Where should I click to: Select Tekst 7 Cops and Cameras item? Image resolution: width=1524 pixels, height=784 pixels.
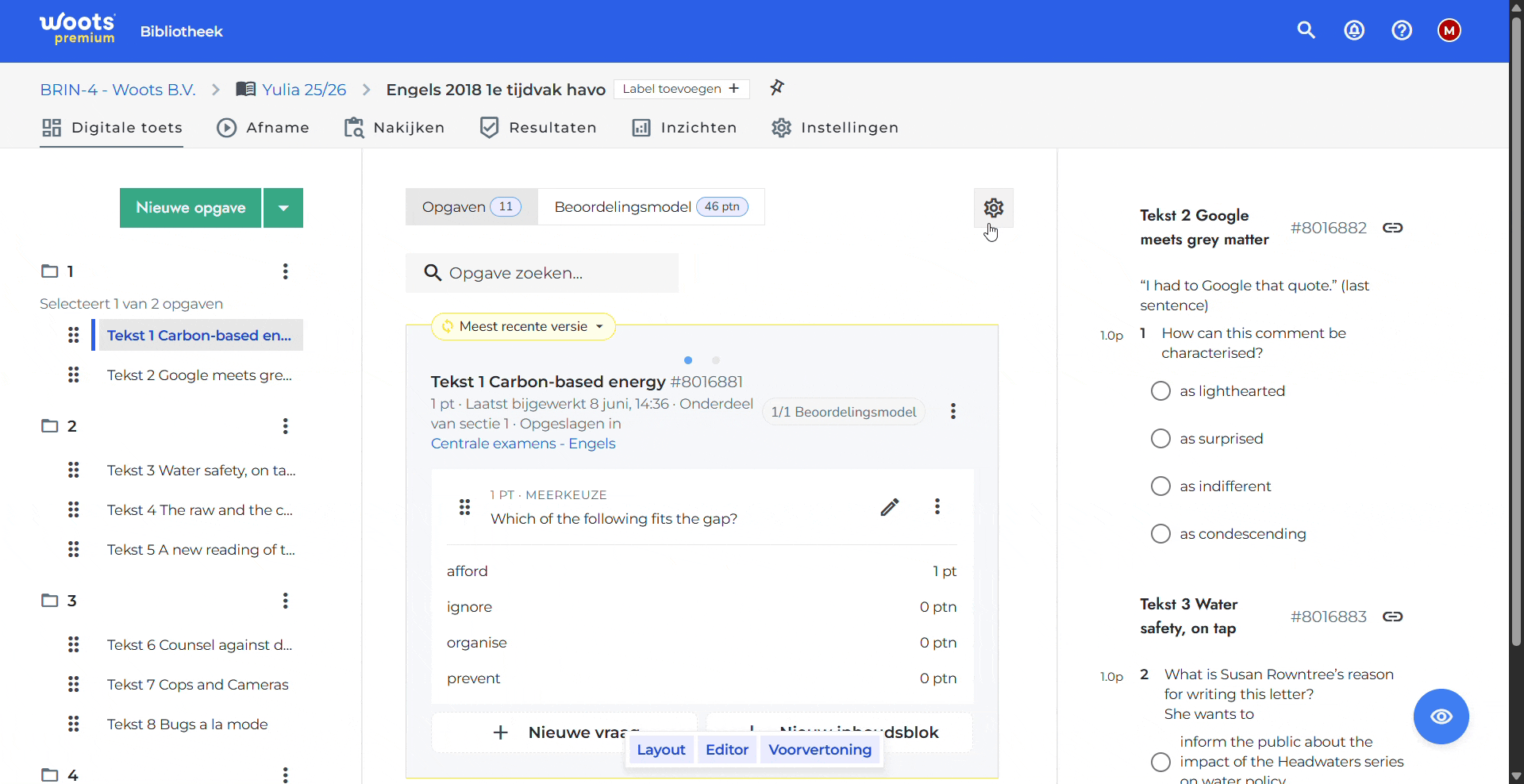click(x=198, y=685)
